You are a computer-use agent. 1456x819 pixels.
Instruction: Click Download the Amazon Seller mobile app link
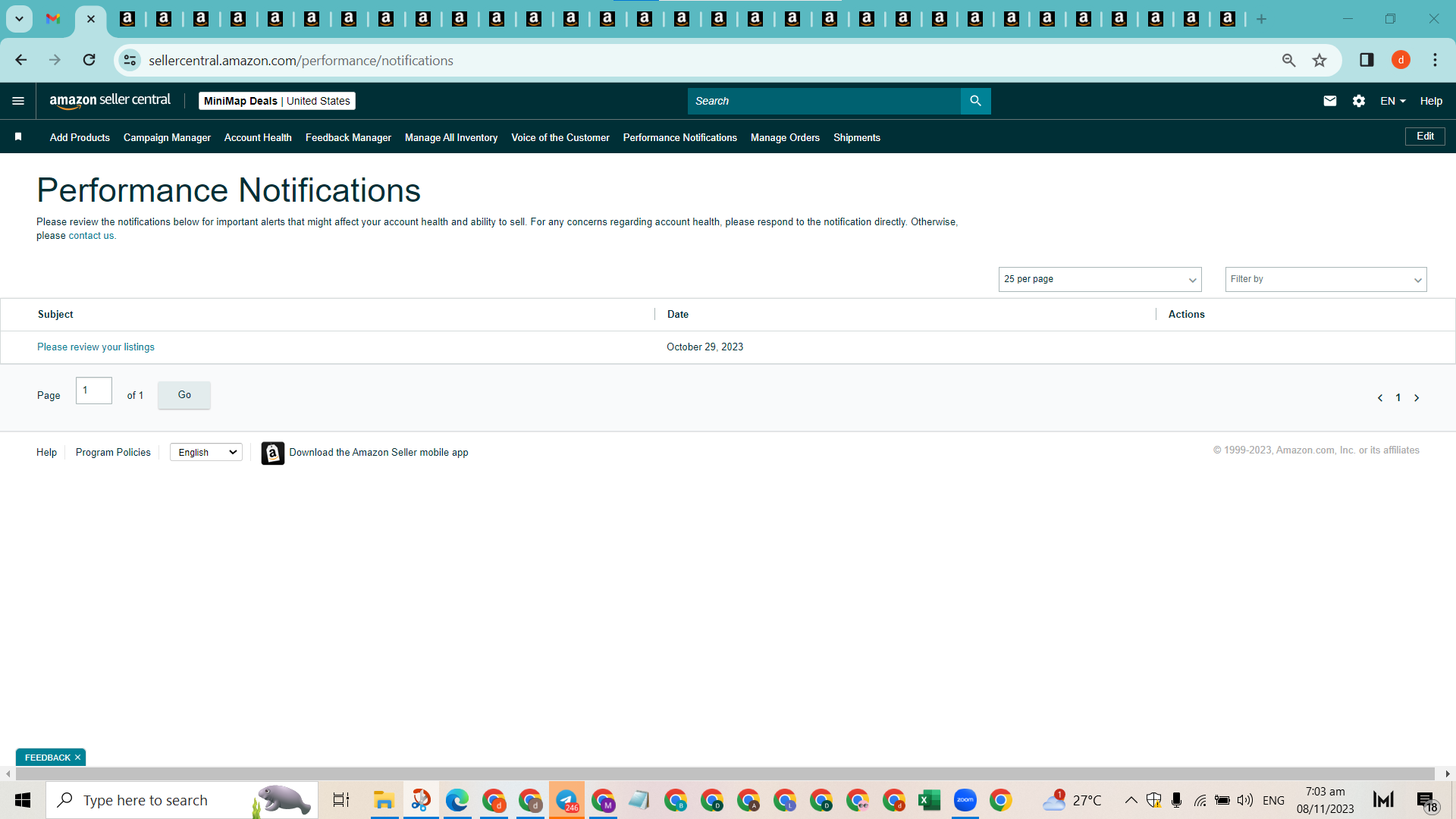[x=378, y=452]
